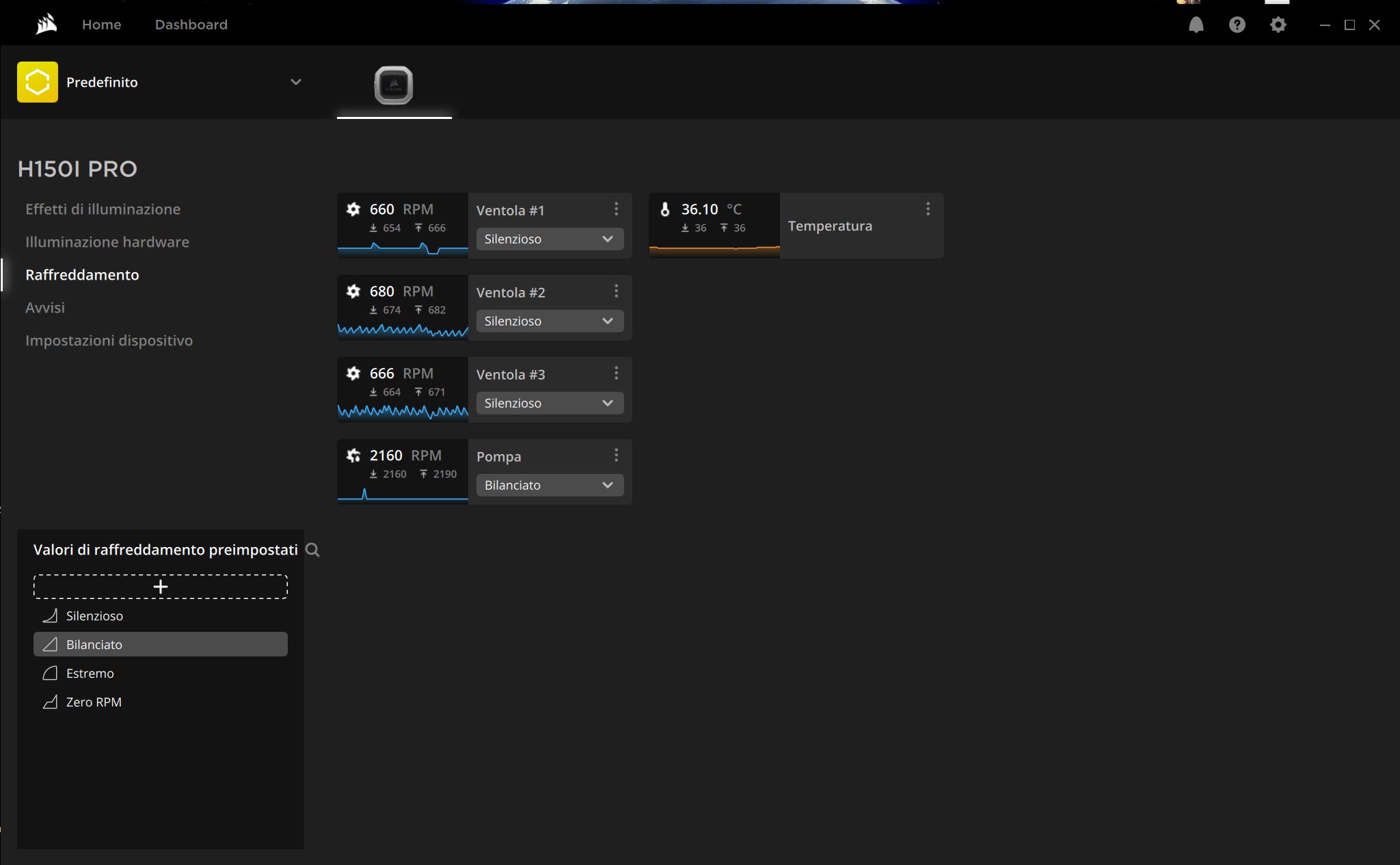Image resolution: width=1400 pixels, height=865 pixels.
Task: Expand the Predefinito profile dropdown
Action: click(296, 82)
